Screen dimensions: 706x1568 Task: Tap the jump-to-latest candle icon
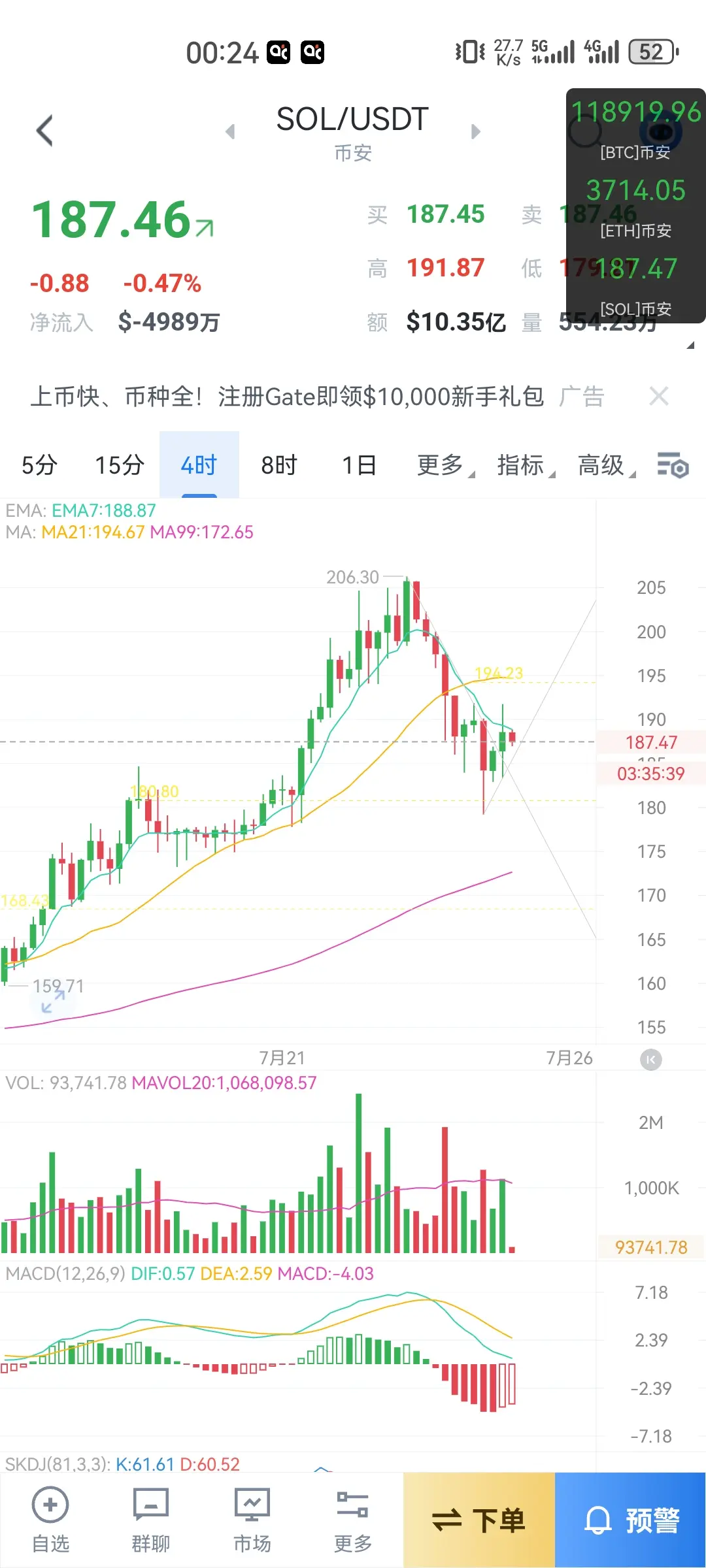tap(650, 1059)
